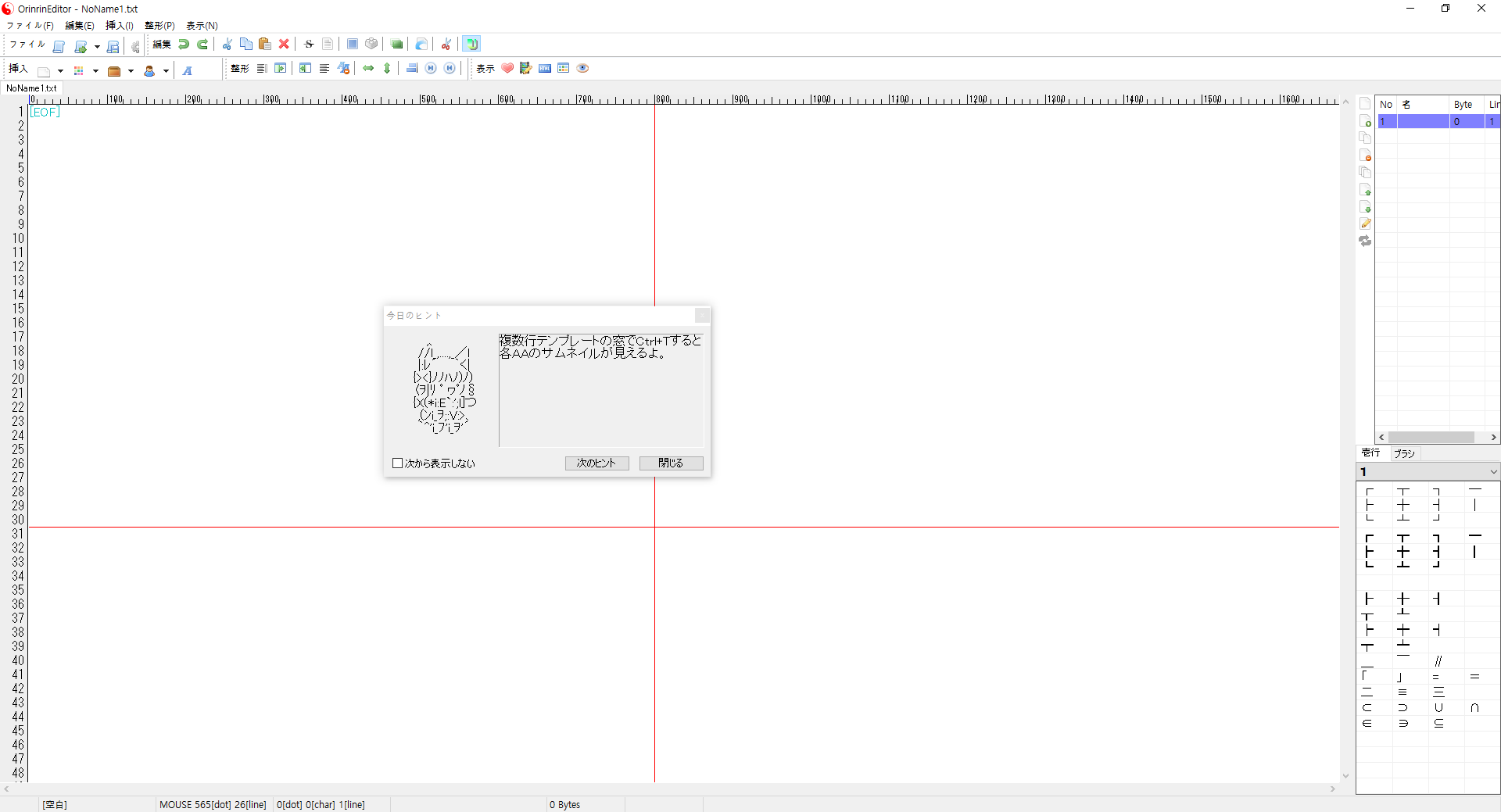The height and width of the screenshot is (812, 1501).
Task: Click the ∋ symbol in template palette
Action: [x=1403, y=724]
